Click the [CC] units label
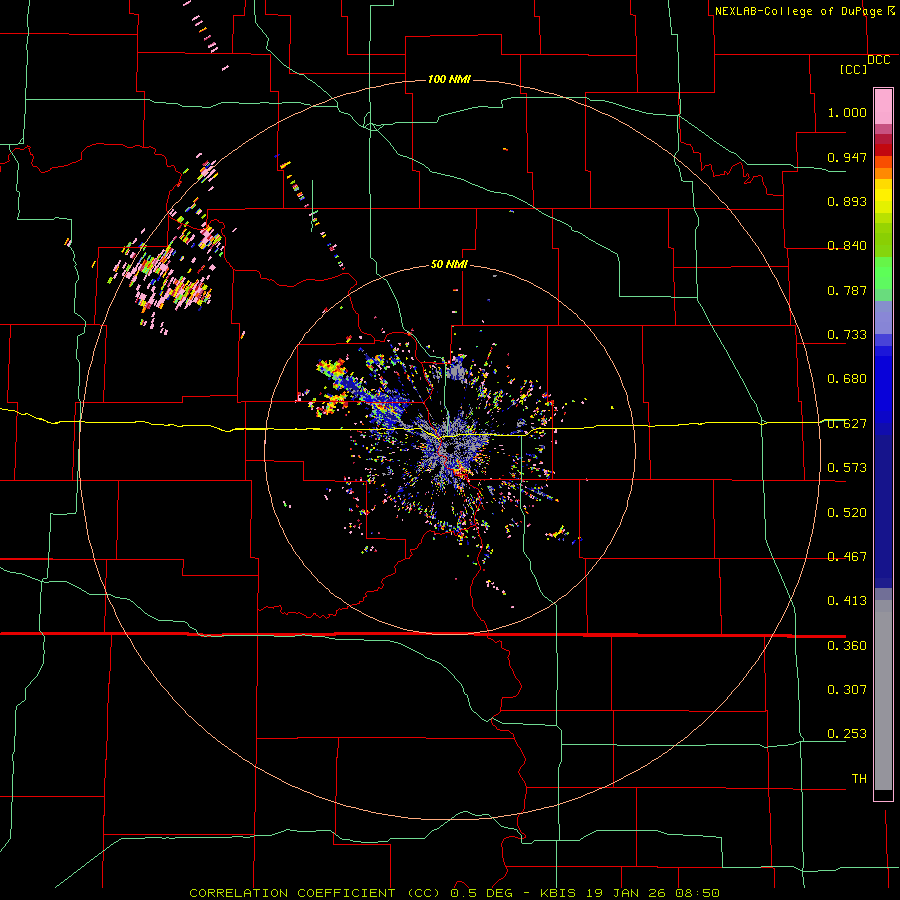Viewport: 900px width, 900px height. tap(854, 69)
